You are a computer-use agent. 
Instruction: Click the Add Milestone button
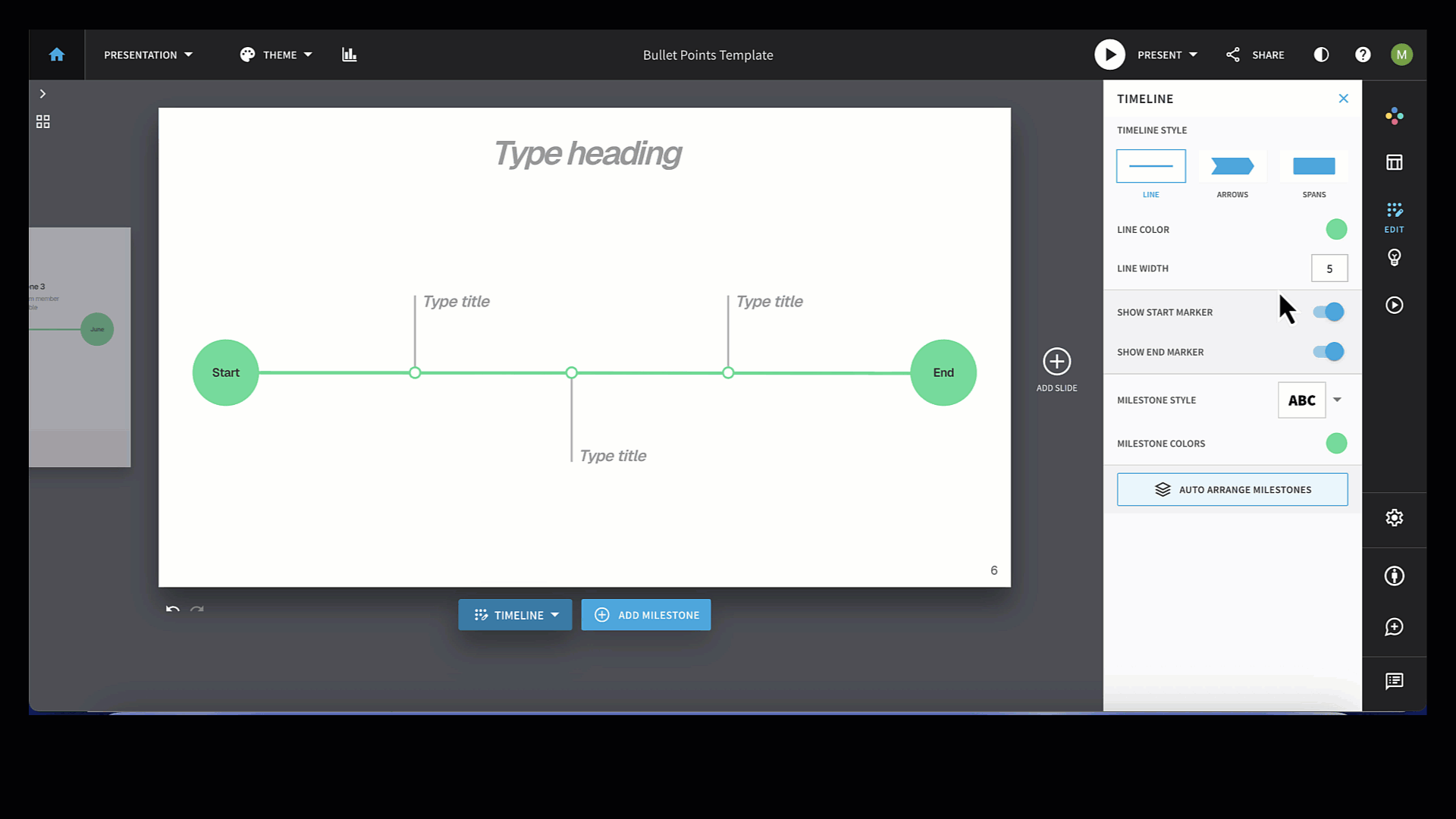click(x=646, y=615)
